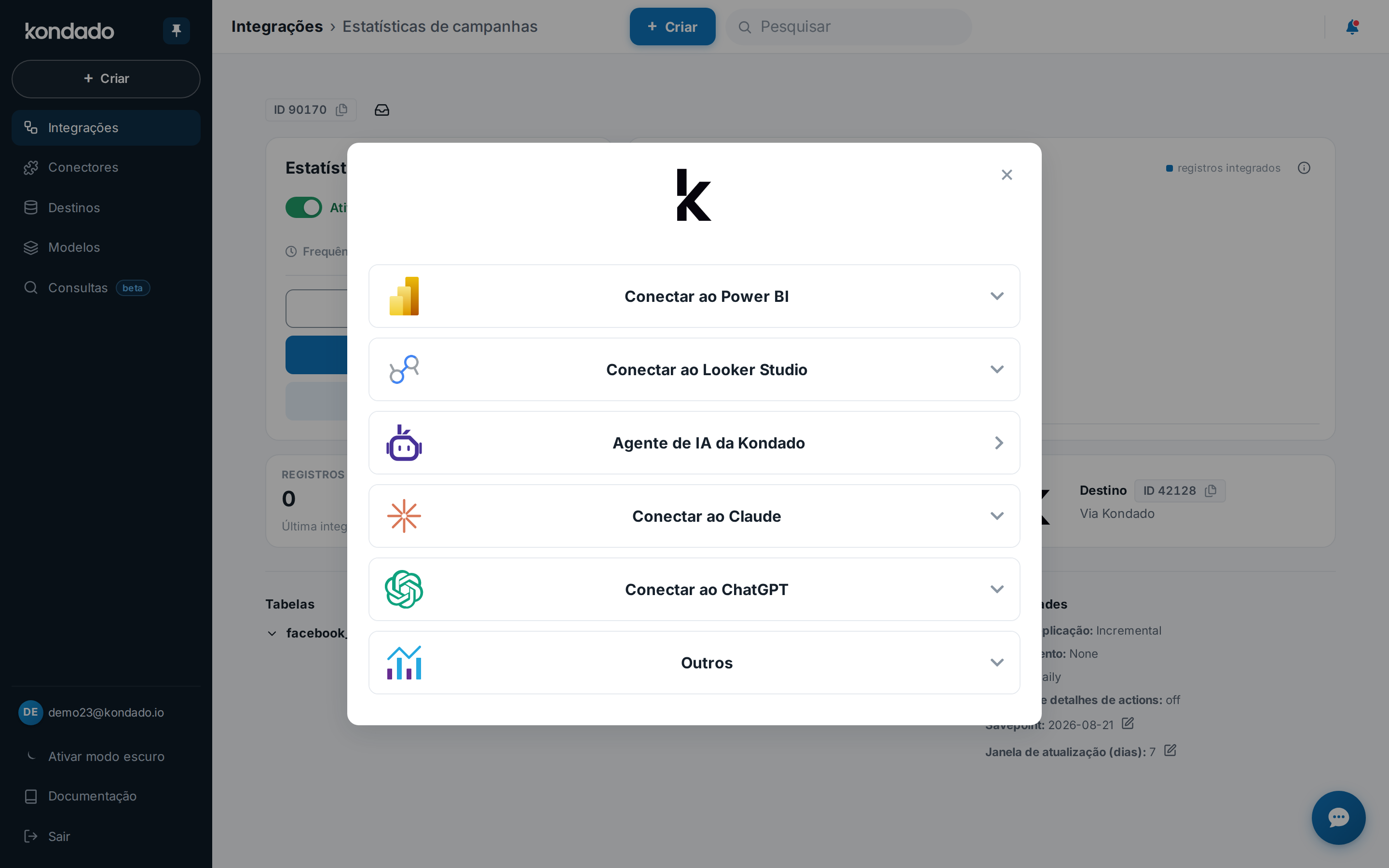Click the Outros label

click(x=707, y=663)
